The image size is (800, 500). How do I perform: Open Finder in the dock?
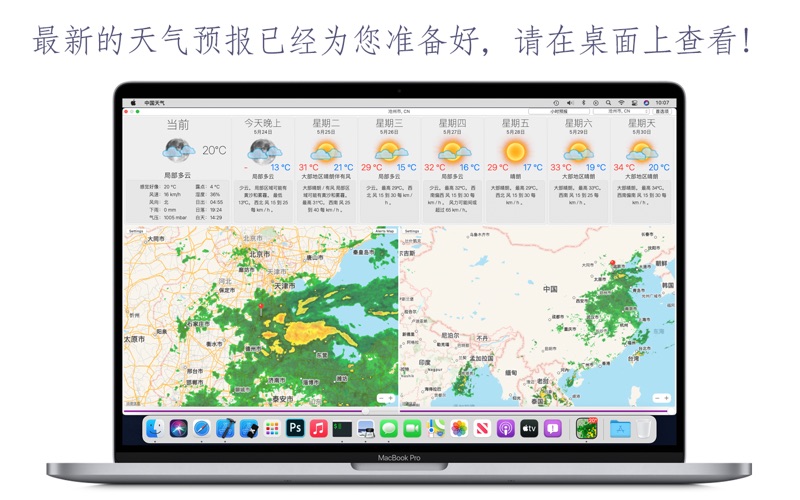click(155, 429)
